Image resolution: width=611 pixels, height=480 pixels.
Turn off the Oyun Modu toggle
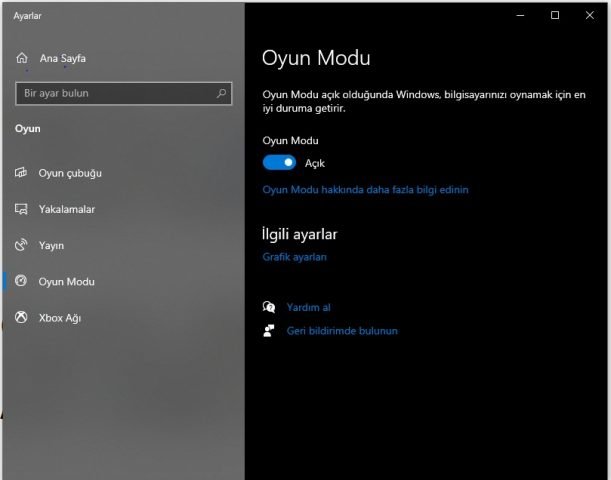279,163
